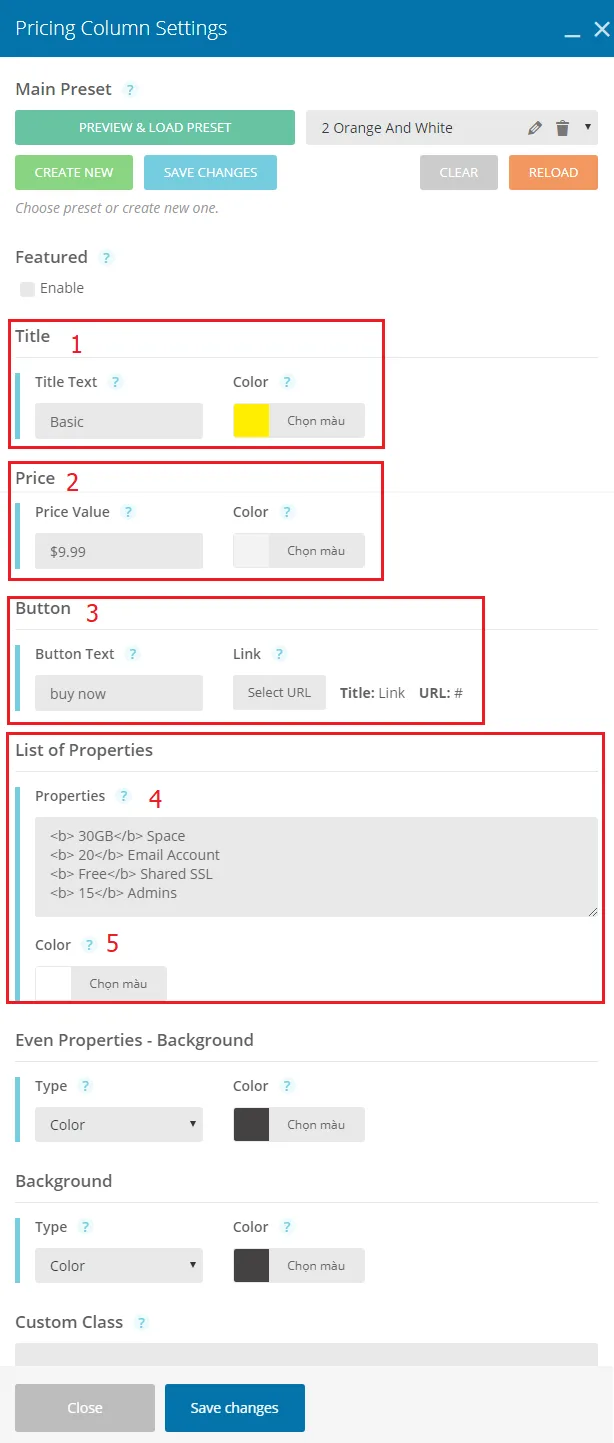The height and width of the screenshot is (1443, 614).
Task: Open the preset dropdown showing 2 Orange And White
Action: [452, 128]
